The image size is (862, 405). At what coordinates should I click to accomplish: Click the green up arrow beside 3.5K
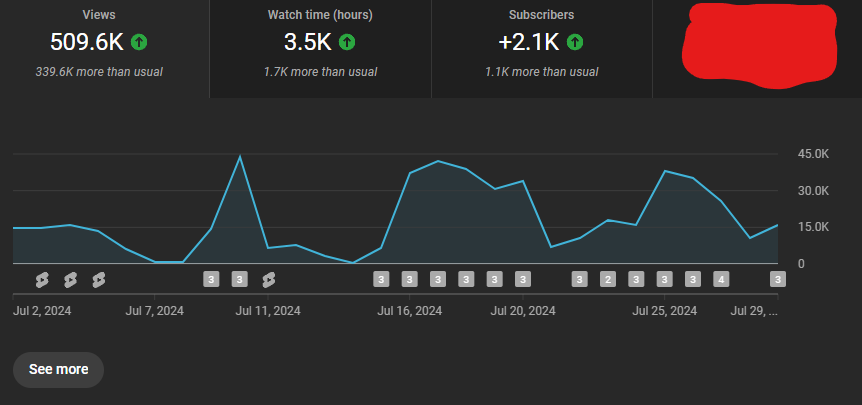click(x=347, y=42)
